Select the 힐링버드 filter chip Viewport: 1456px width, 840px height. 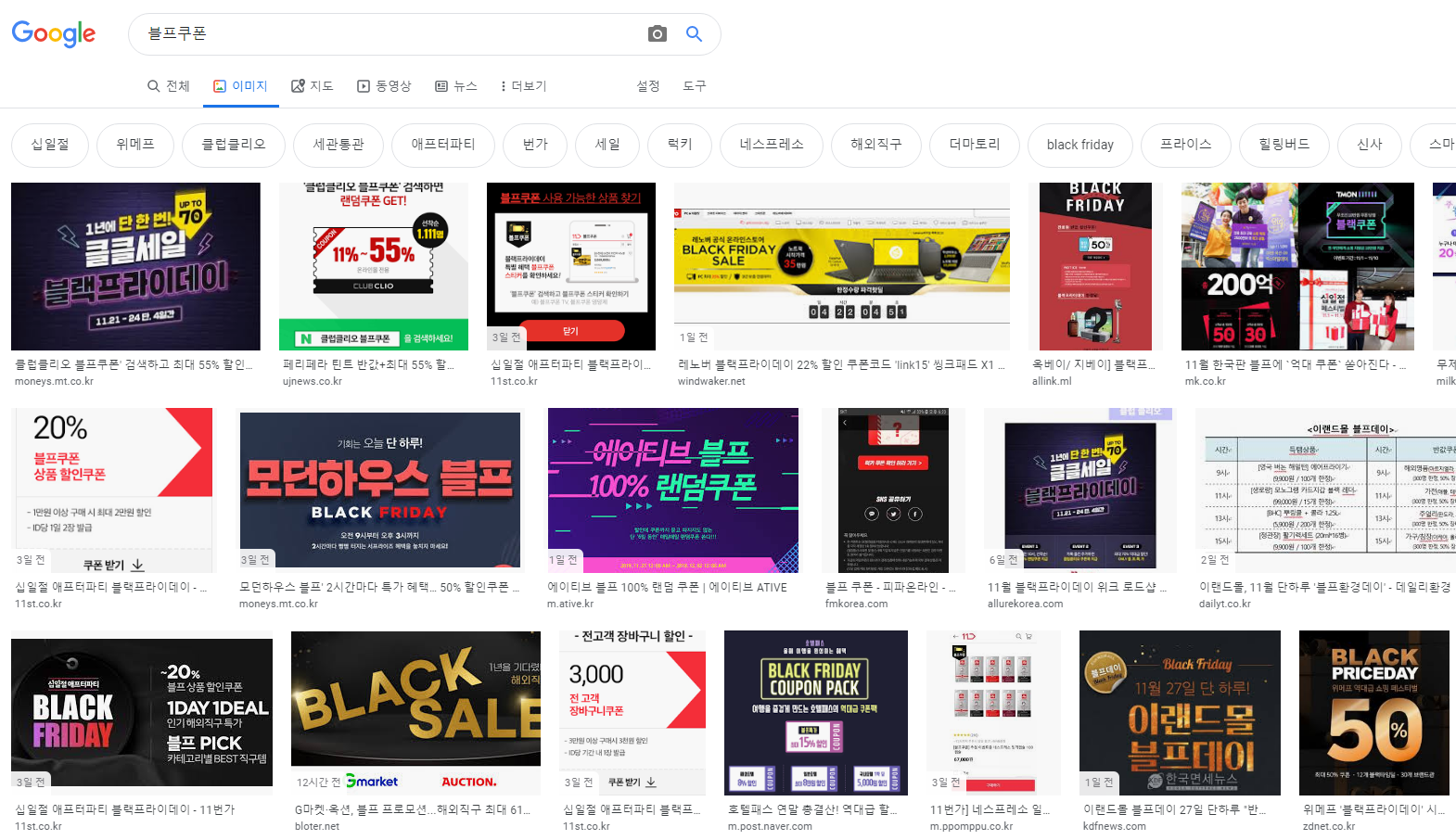1284,145
